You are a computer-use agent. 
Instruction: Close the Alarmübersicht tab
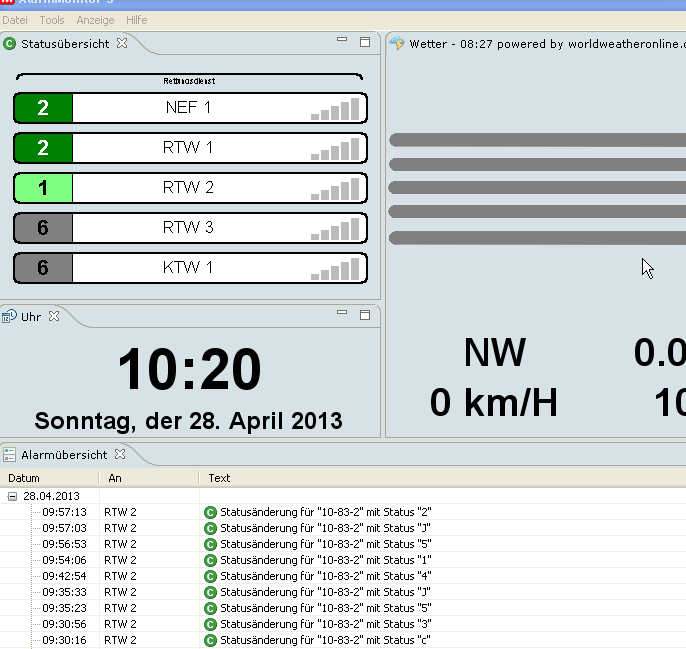pyautogui.click(x=120, y=454)
